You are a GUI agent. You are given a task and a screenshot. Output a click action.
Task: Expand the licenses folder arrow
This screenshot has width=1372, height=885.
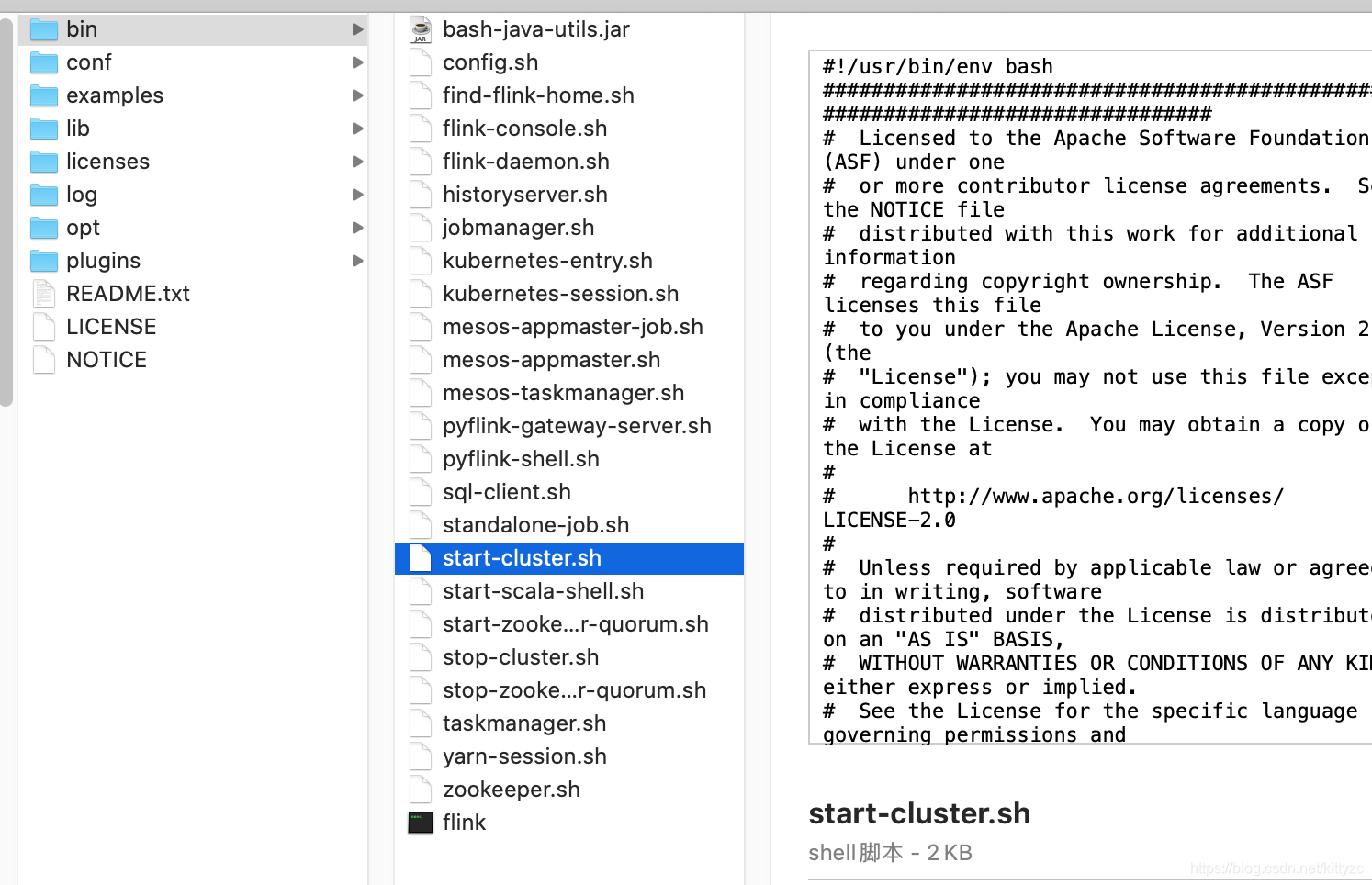[357, 162]
